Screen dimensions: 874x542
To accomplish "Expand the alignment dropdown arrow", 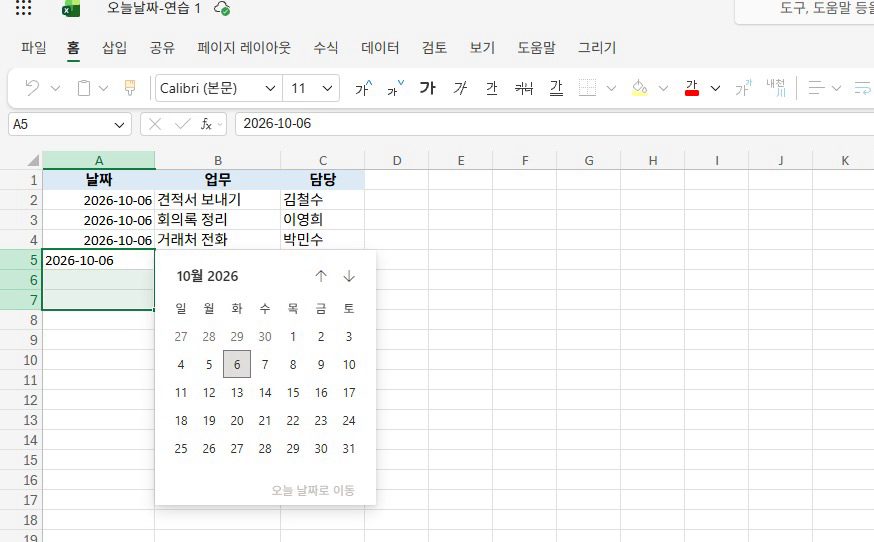I will [x=836, y=88].
